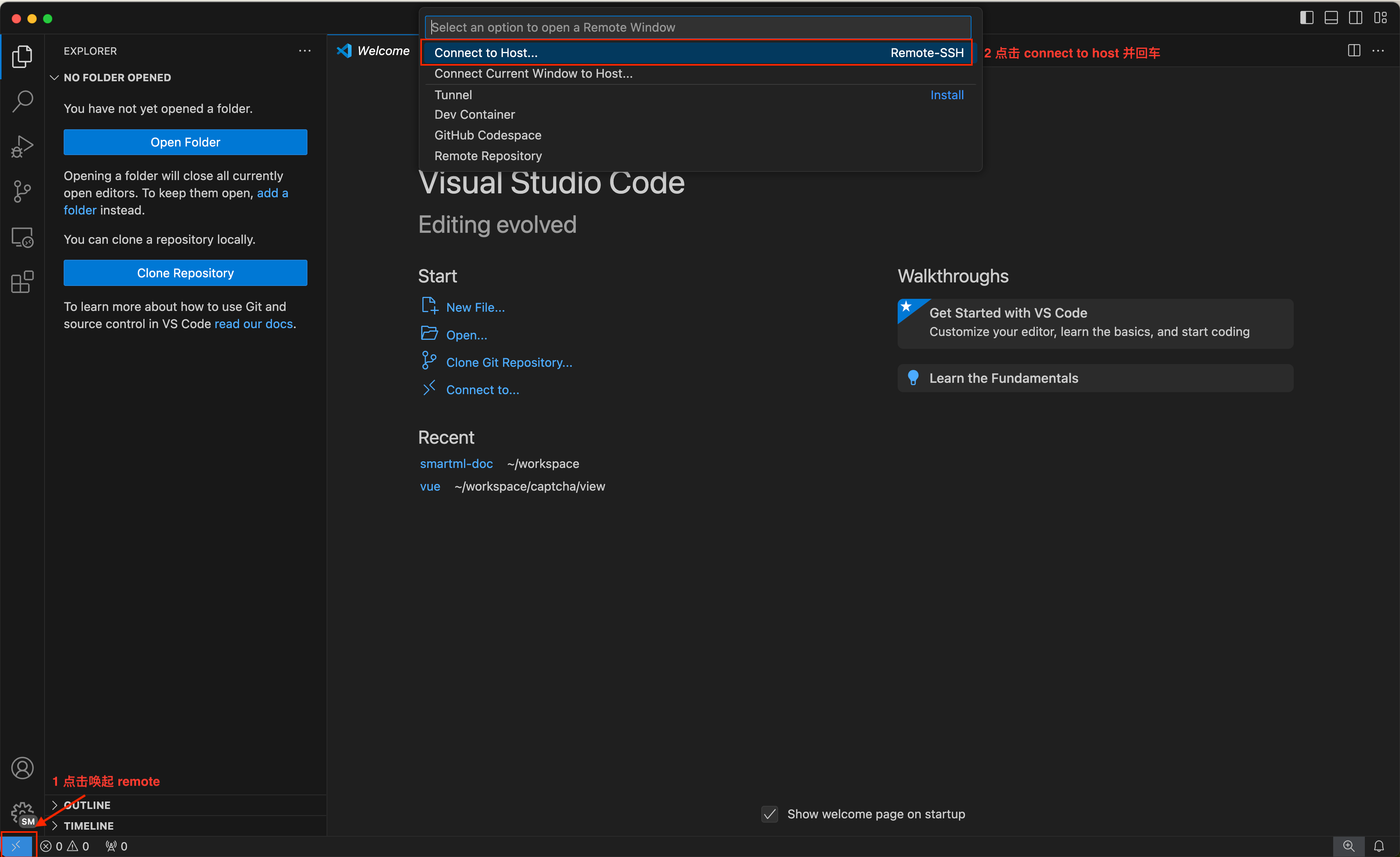Open the Manage gear icon
Viewport: 1400px width, 857px height.
click(x=22, y=813)
